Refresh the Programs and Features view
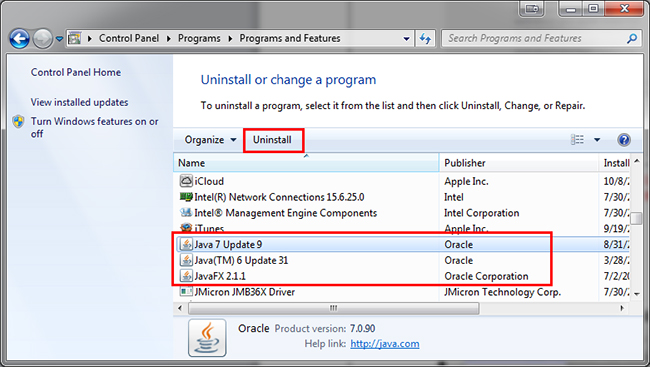The image size is (650, 367). point(425,39)
